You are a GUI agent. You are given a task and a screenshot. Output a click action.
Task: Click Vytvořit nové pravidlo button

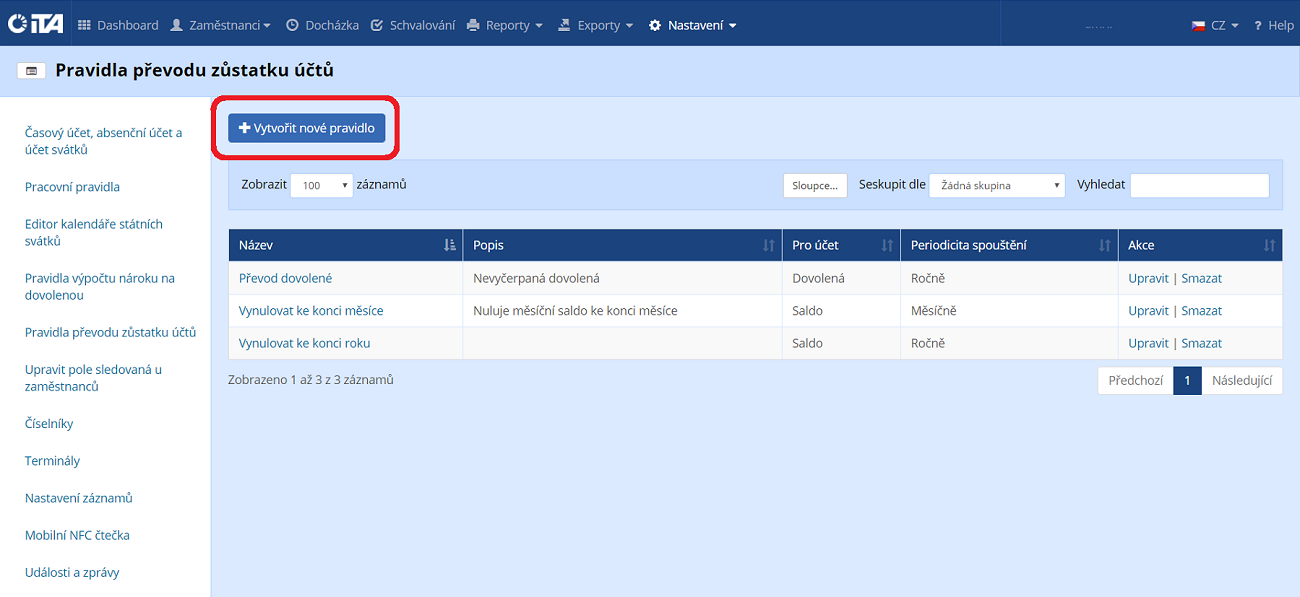306,128
